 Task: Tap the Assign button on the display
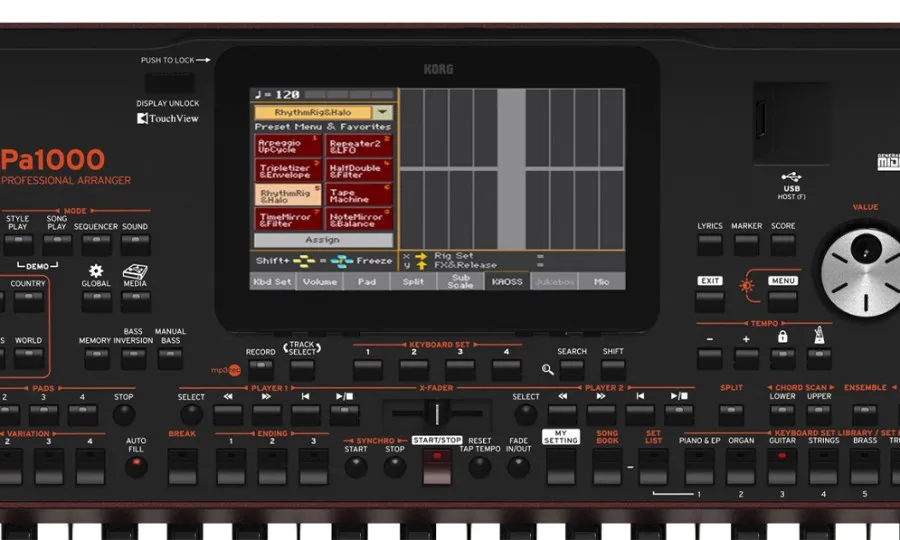point(323,240)
